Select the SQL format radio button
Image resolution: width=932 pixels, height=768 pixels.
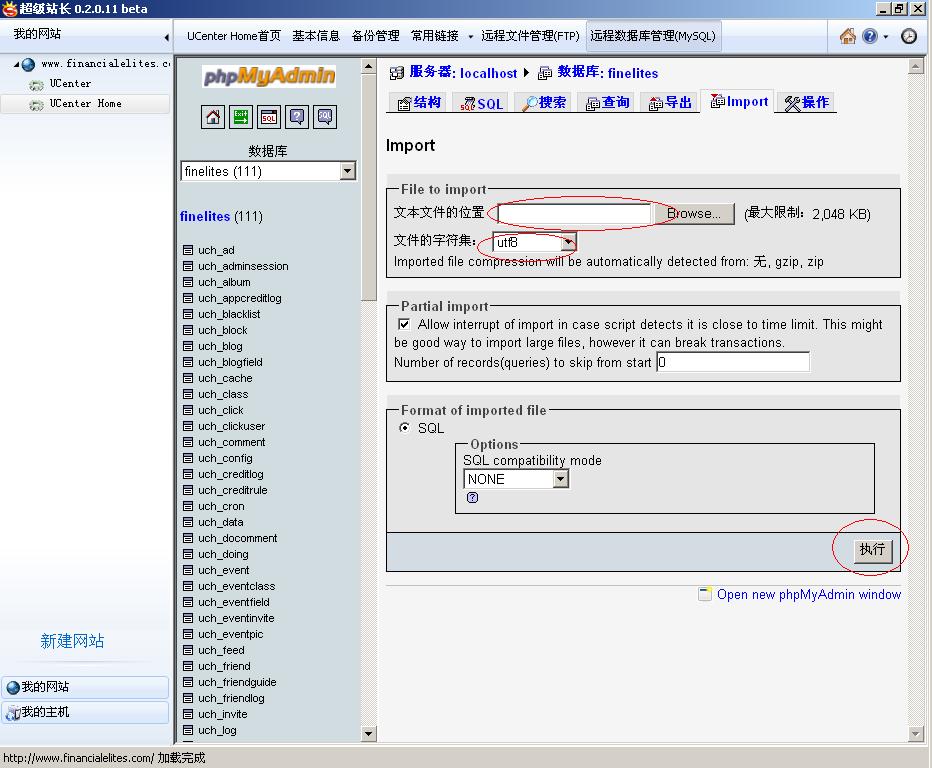point(405,428)
